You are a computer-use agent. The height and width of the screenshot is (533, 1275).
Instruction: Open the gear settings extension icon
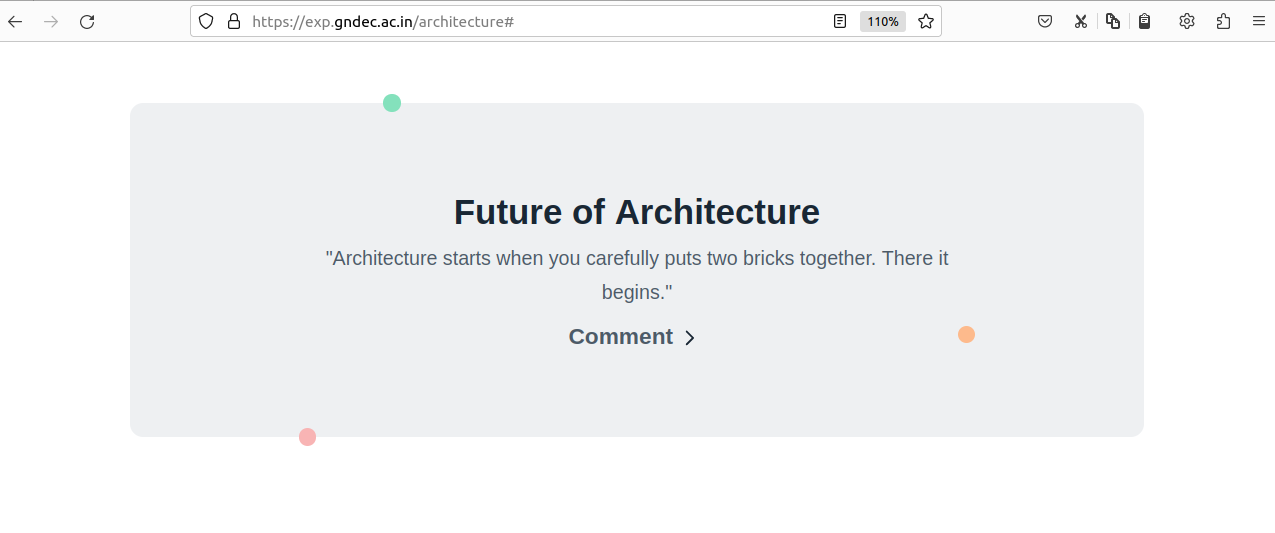1187,21
